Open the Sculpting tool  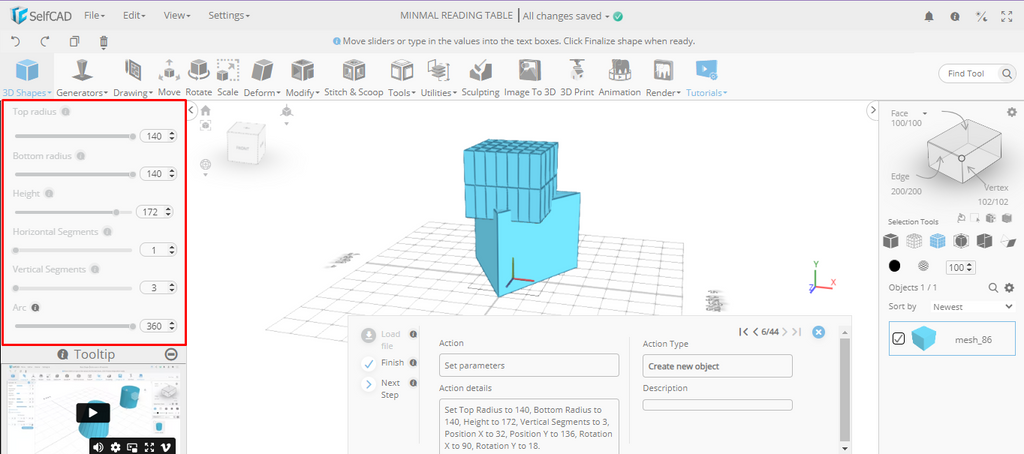tap(481, 78)
